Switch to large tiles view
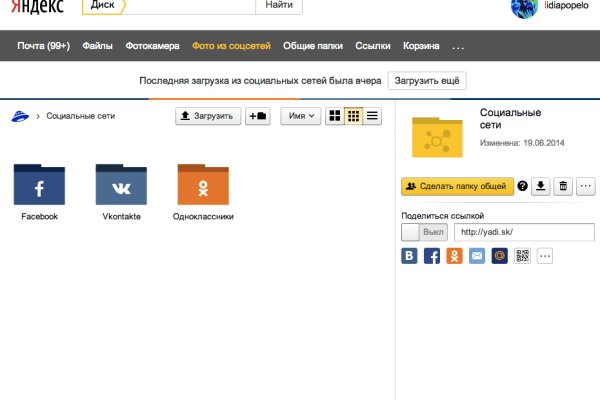 point(335,116)
